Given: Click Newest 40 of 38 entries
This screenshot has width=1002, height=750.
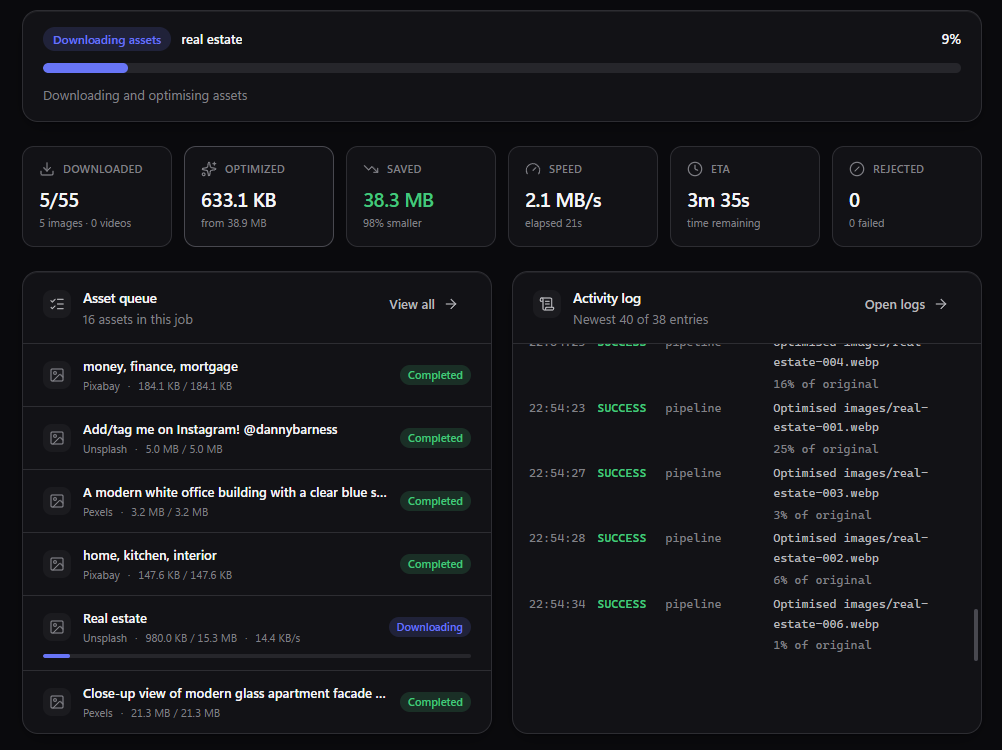Looking at the screenshot, I should pyautogui.click(x=640, y=319).
